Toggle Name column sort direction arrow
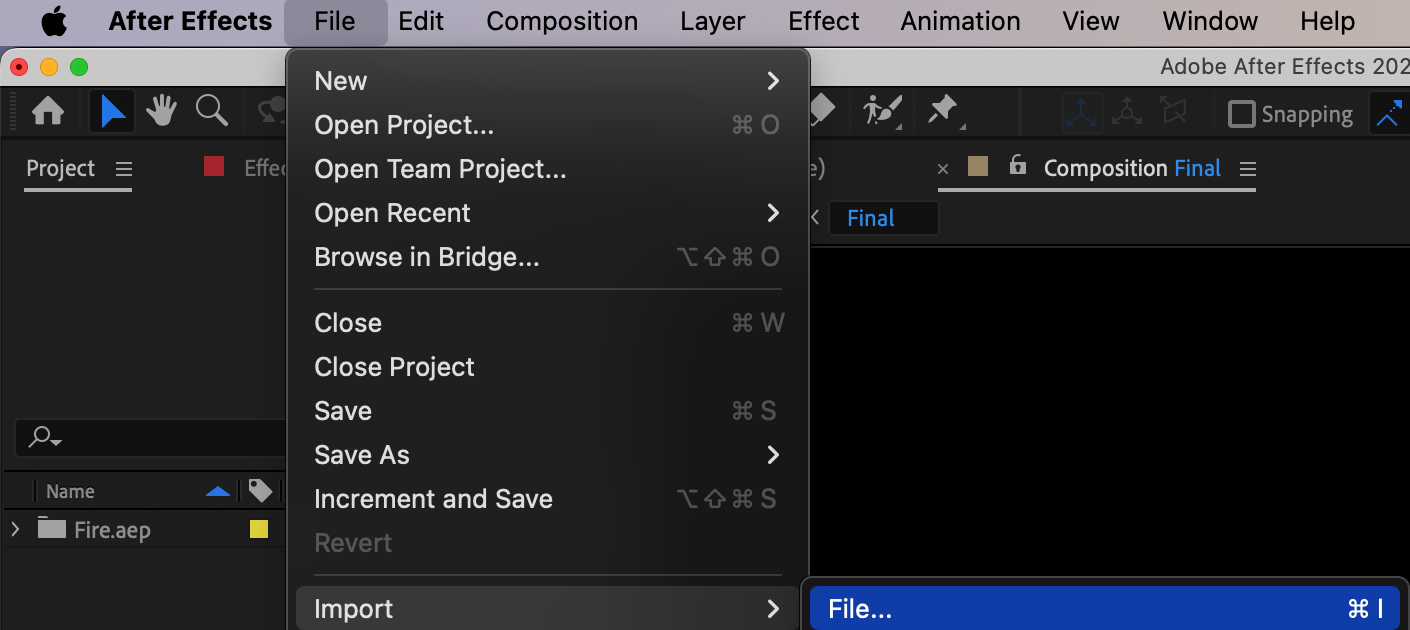The image size is (1410, 630). (217, 491)
